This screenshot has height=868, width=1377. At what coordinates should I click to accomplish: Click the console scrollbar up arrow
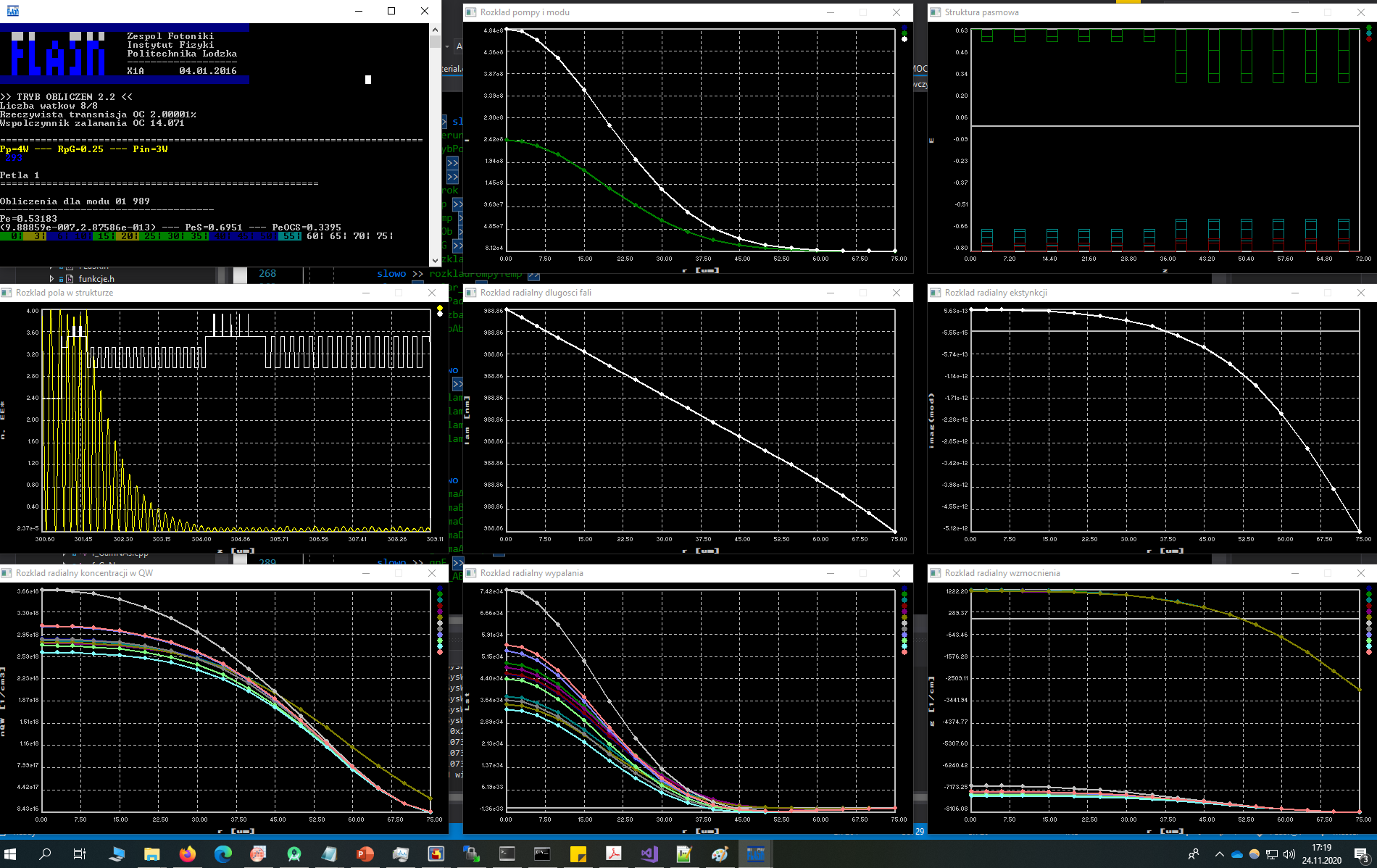(435, 30)
